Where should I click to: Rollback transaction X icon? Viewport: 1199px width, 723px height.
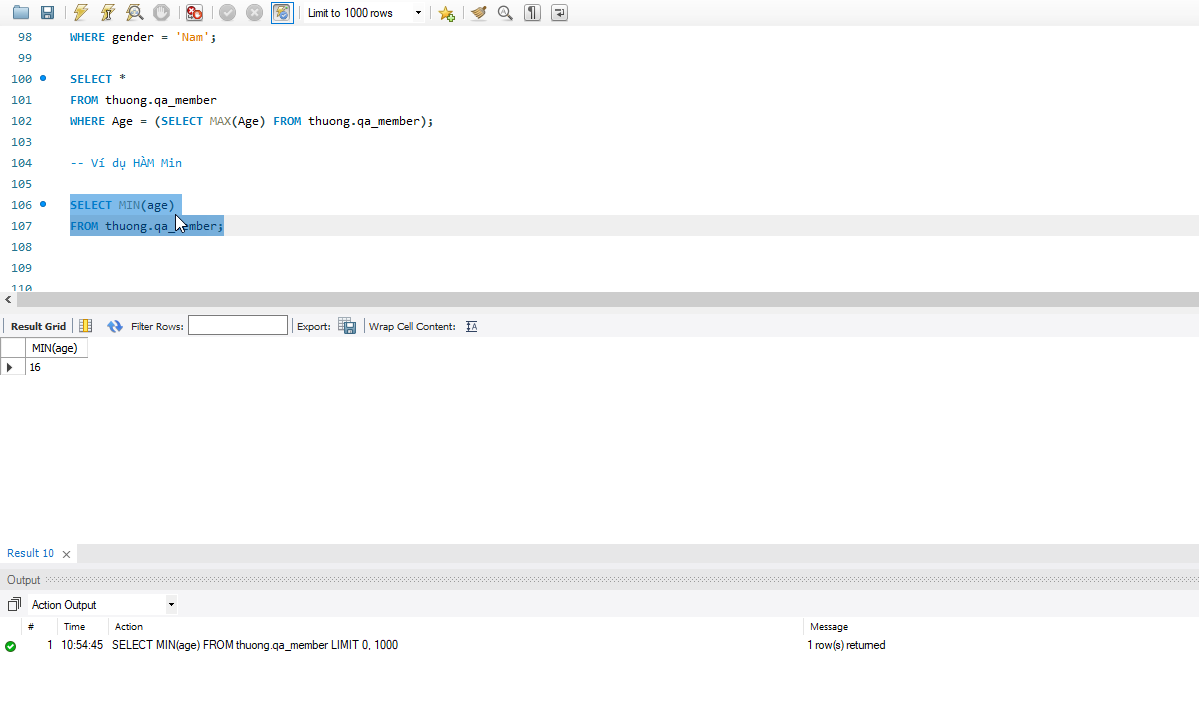pyautogui.click(x=255, y=12)
